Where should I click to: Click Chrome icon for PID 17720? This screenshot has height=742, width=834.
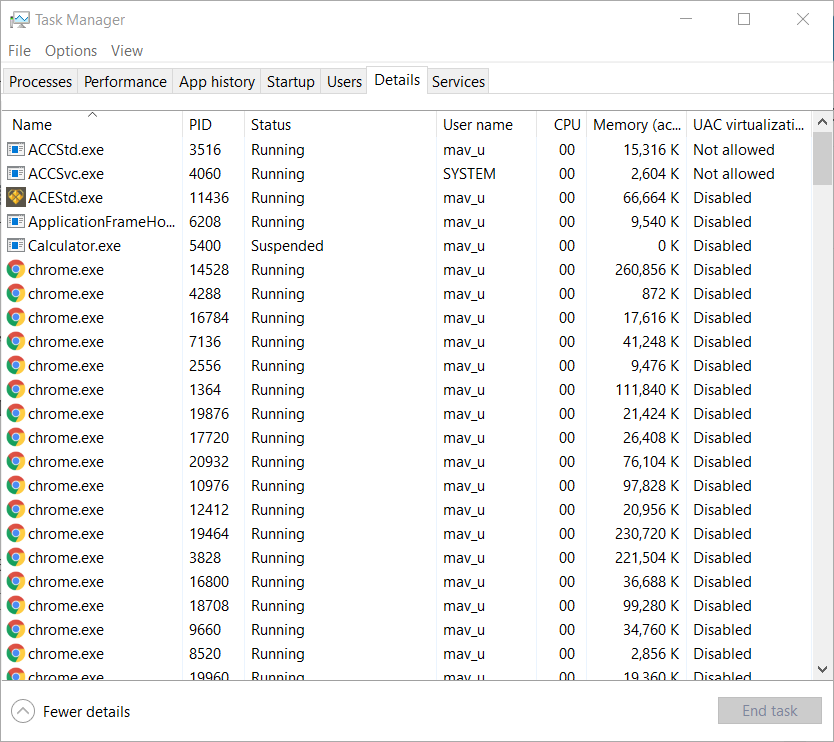click(x=16, y=437)
